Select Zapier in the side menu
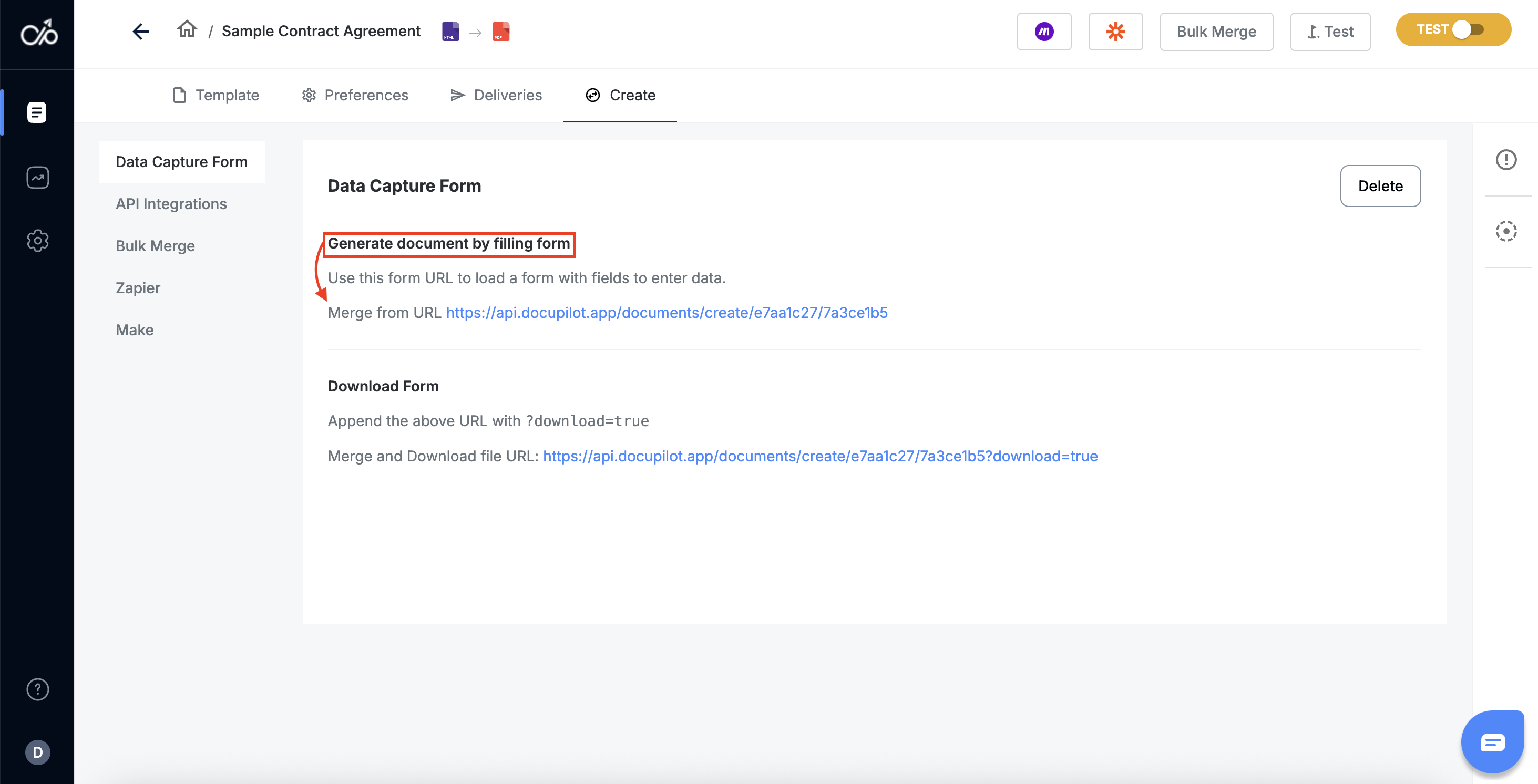 pyautogui.click(x=138, y=288)
